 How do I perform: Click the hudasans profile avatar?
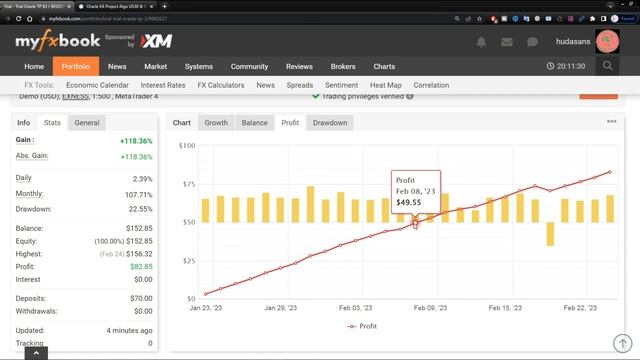pos(607,41)
